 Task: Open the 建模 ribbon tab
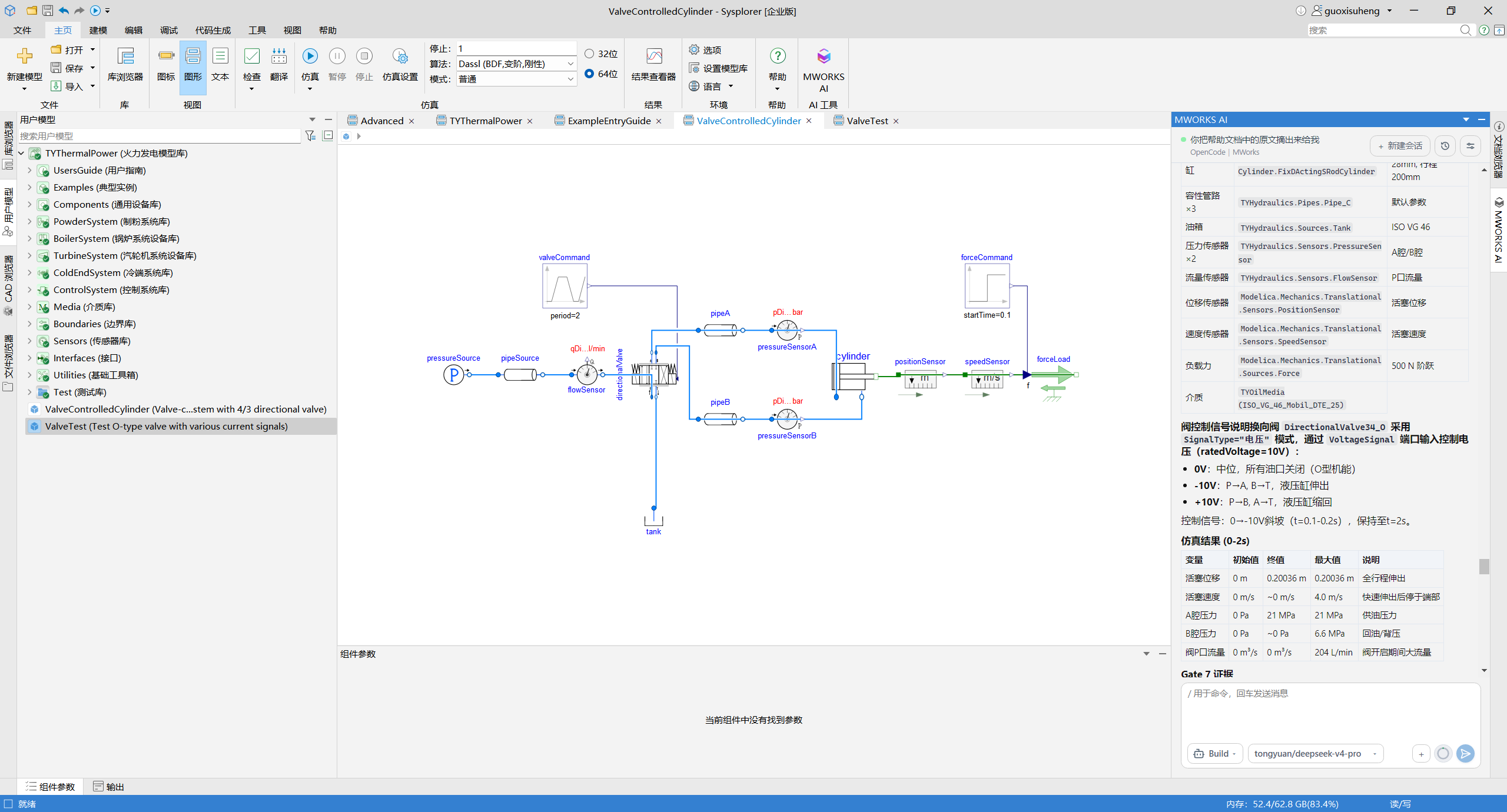(98, 30)
